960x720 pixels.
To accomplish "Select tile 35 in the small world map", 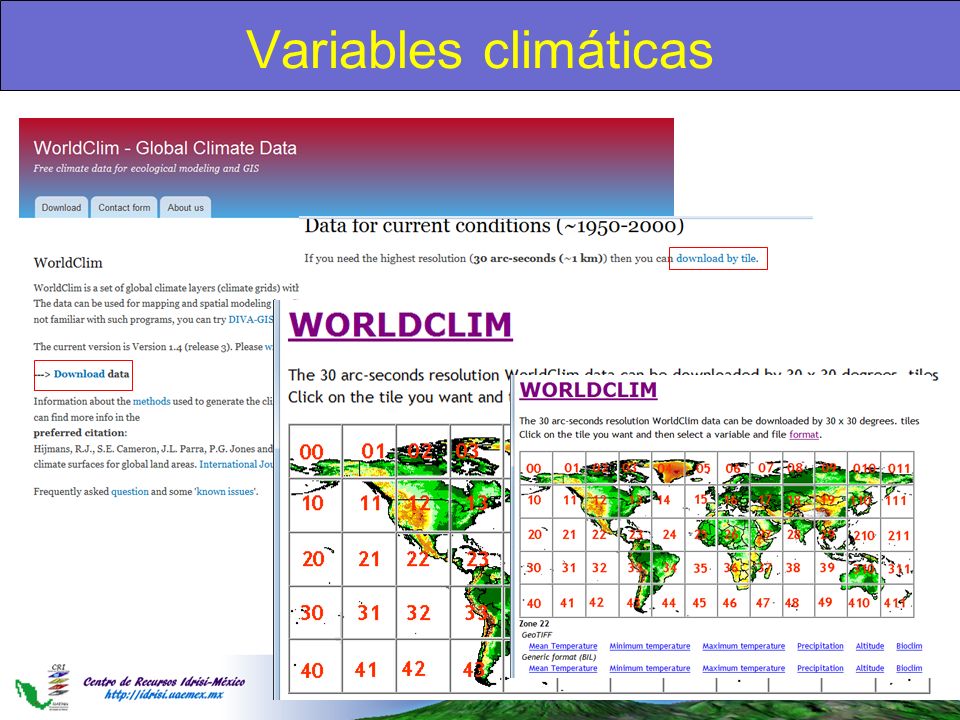I will click(700, 568).
